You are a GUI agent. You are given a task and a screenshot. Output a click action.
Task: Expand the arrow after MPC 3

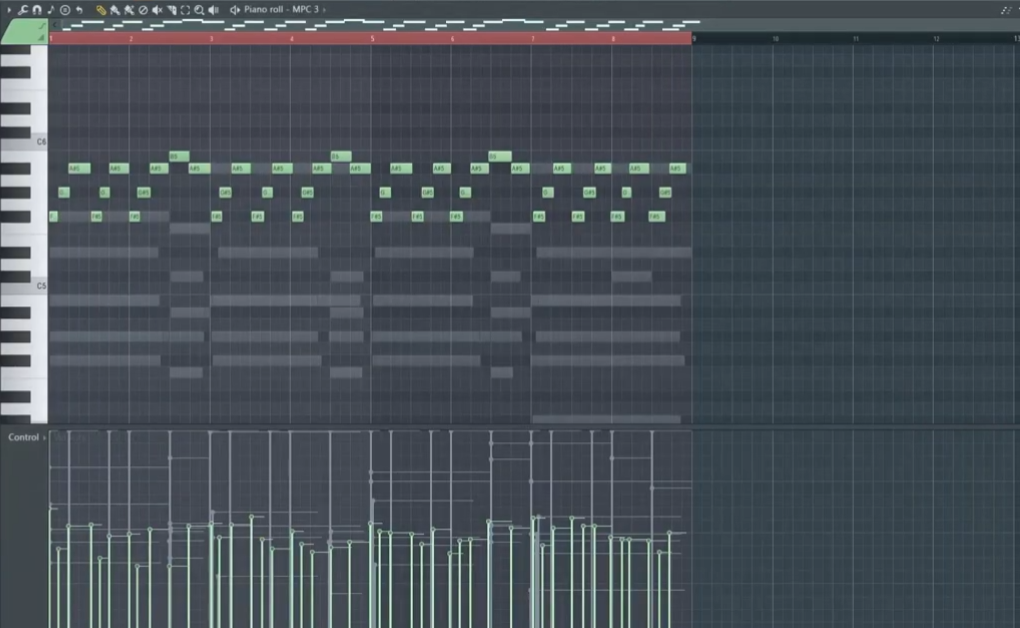point(324,10)
